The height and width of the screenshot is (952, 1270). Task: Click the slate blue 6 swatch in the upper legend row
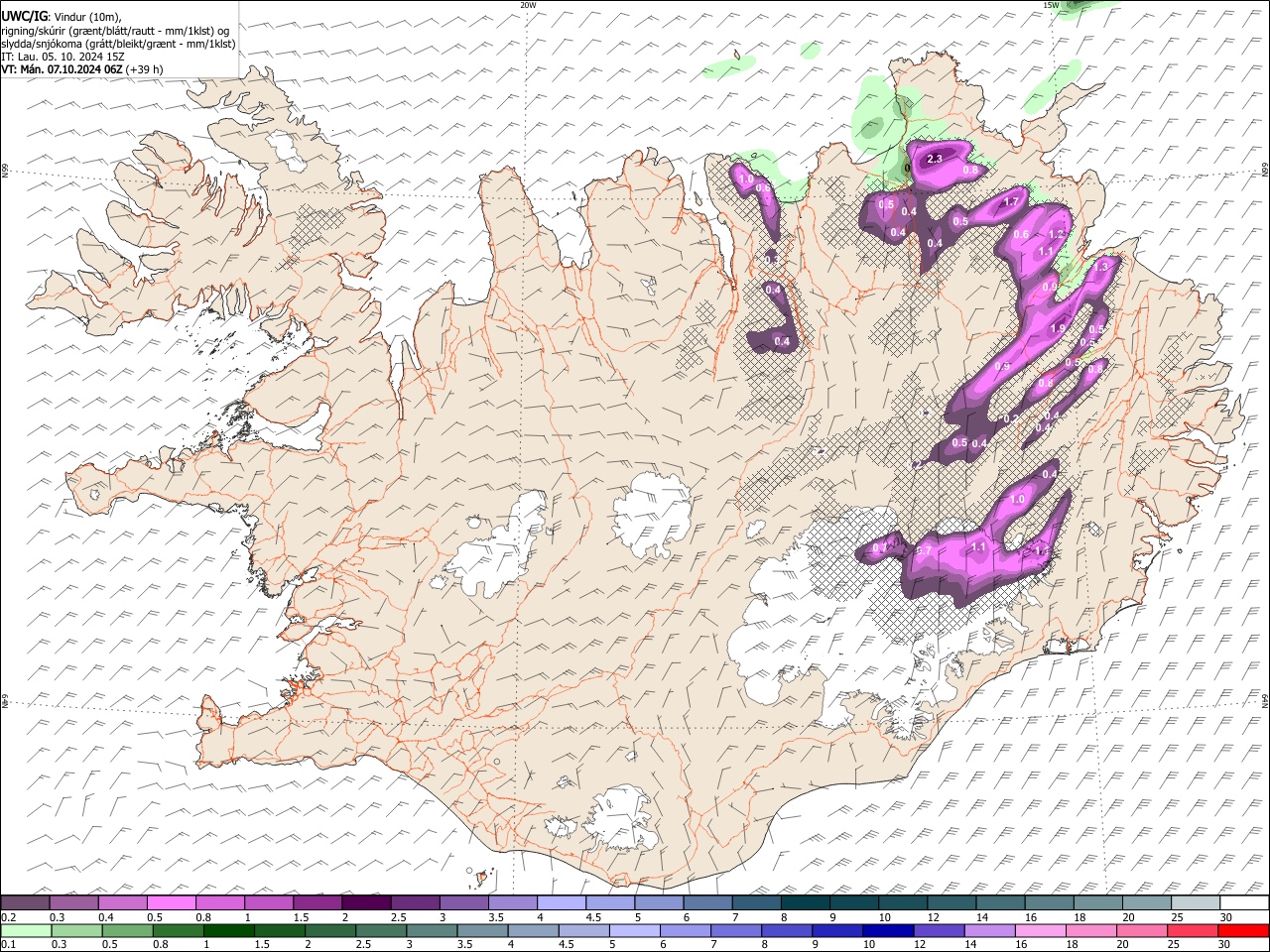[707, 902]
